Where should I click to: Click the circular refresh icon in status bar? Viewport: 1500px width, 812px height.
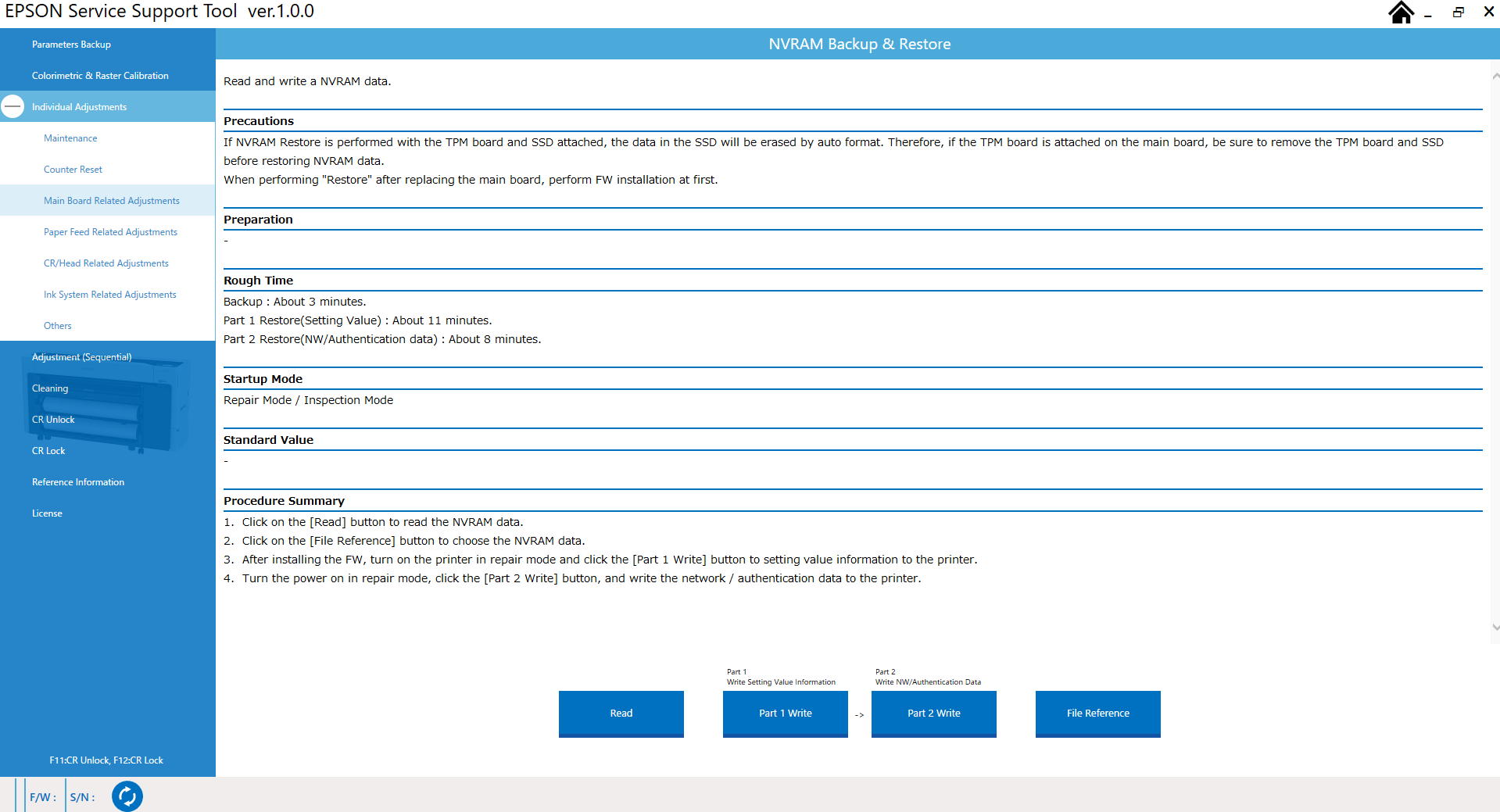(127, 796)
